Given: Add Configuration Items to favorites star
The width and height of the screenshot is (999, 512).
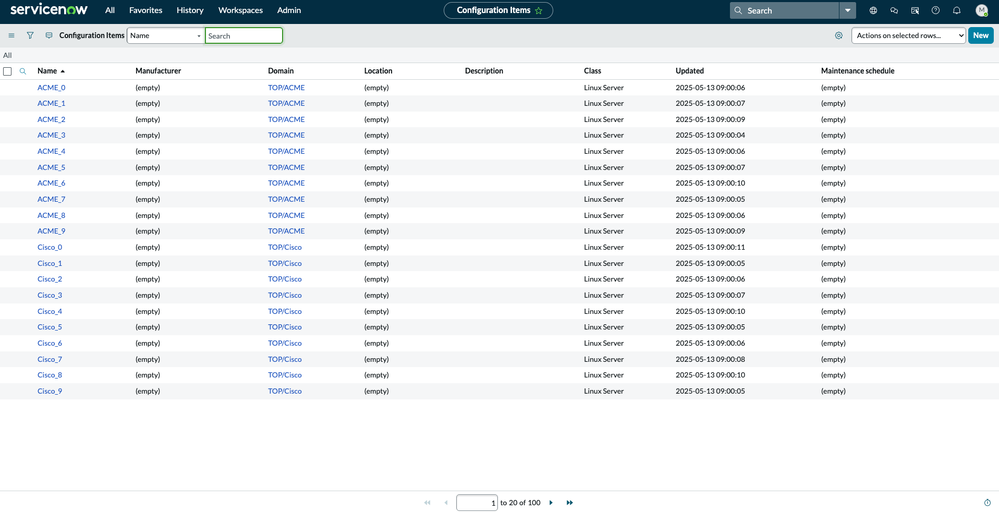Looking at the screenshot, I should pos(539,11).
